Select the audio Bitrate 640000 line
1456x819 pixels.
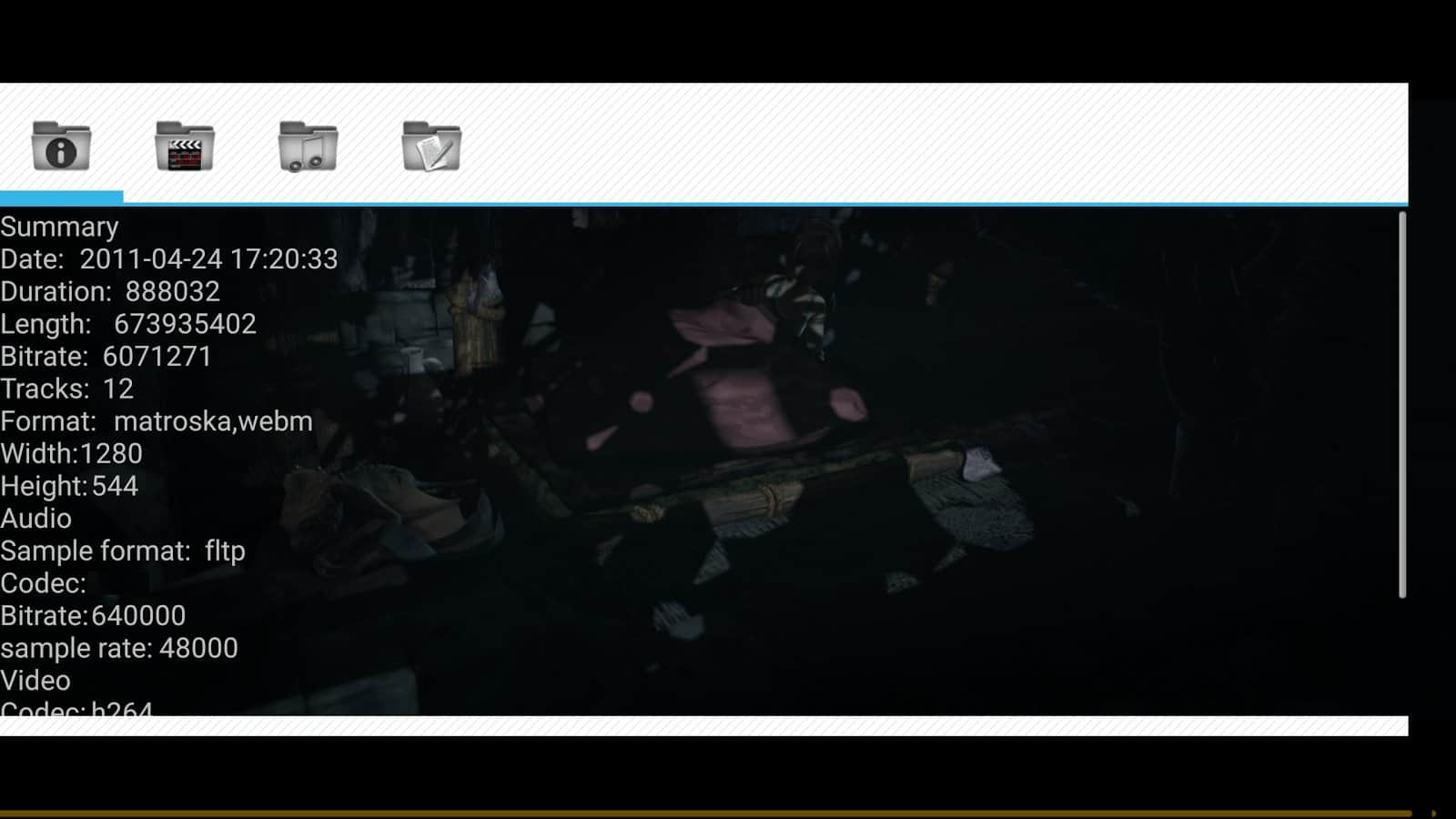(93, 616)
